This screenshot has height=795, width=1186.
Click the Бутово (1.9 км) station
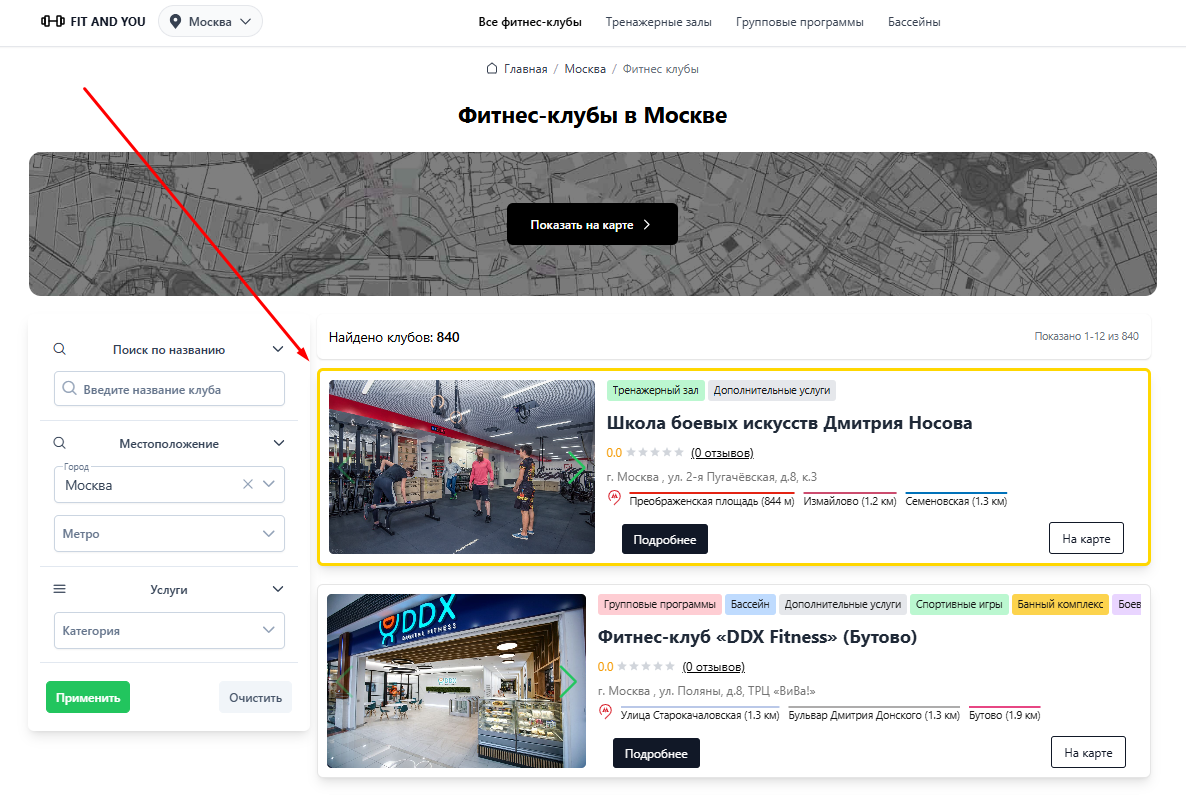pos(1004,715)
